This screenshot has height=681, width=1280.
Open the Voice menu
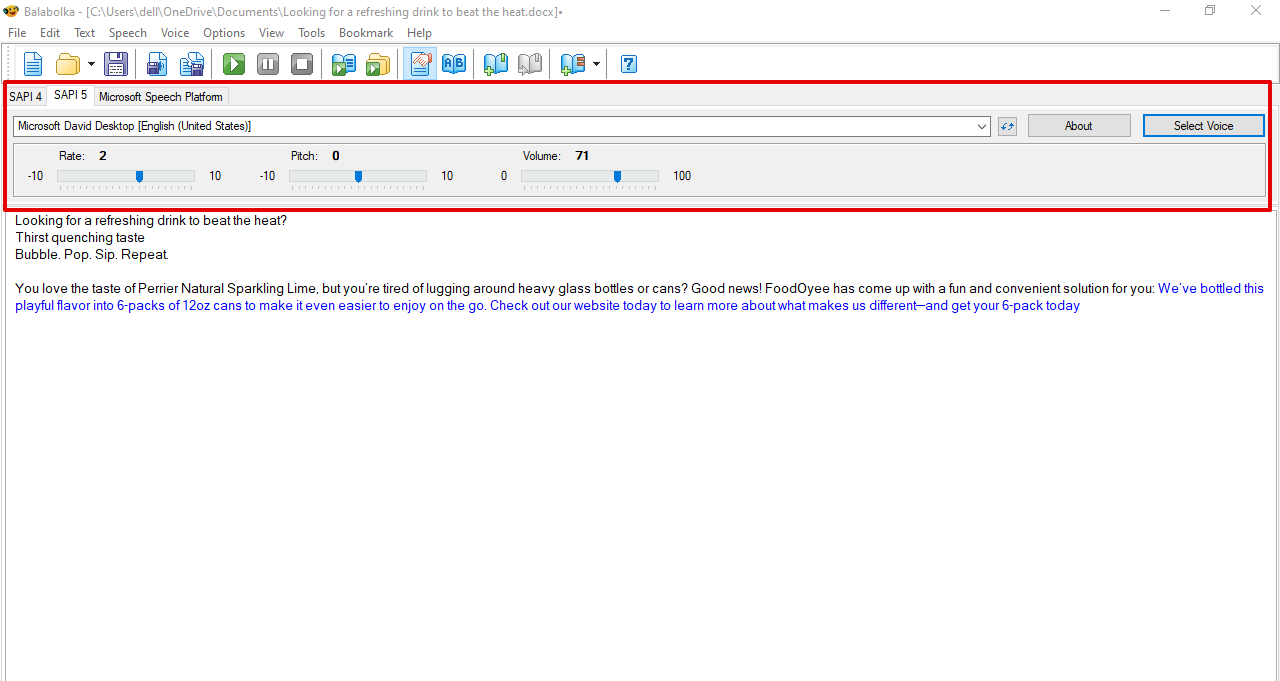(x=175, y=33)
